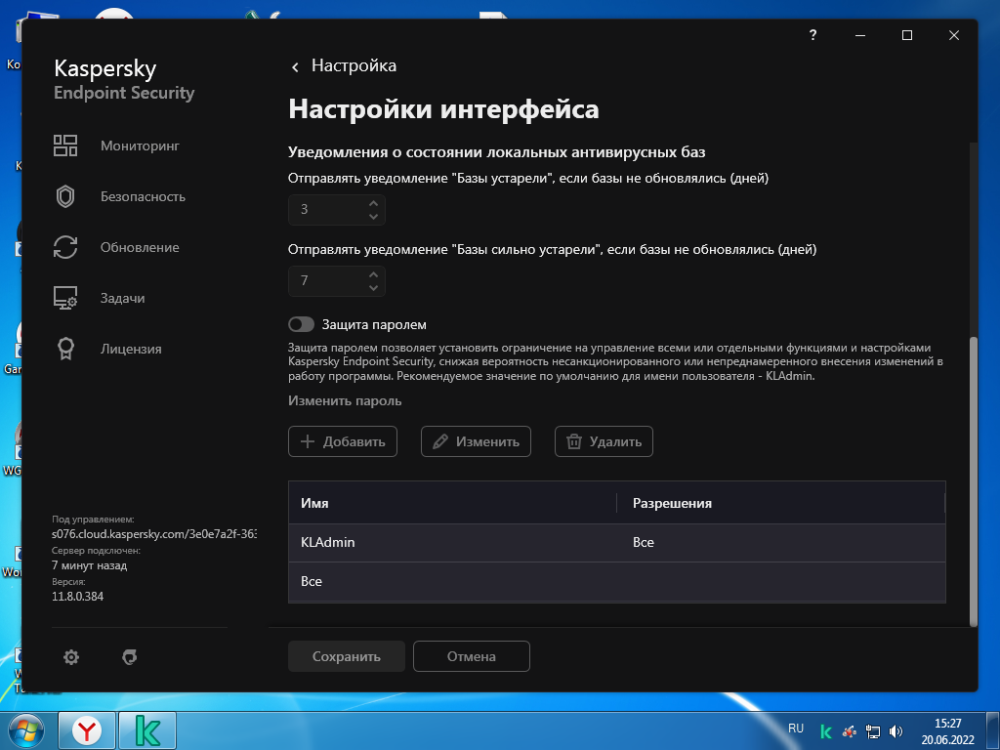Click the taskbar clock showing 15:27
1000x750 pixels.
[x=948, y=731]
